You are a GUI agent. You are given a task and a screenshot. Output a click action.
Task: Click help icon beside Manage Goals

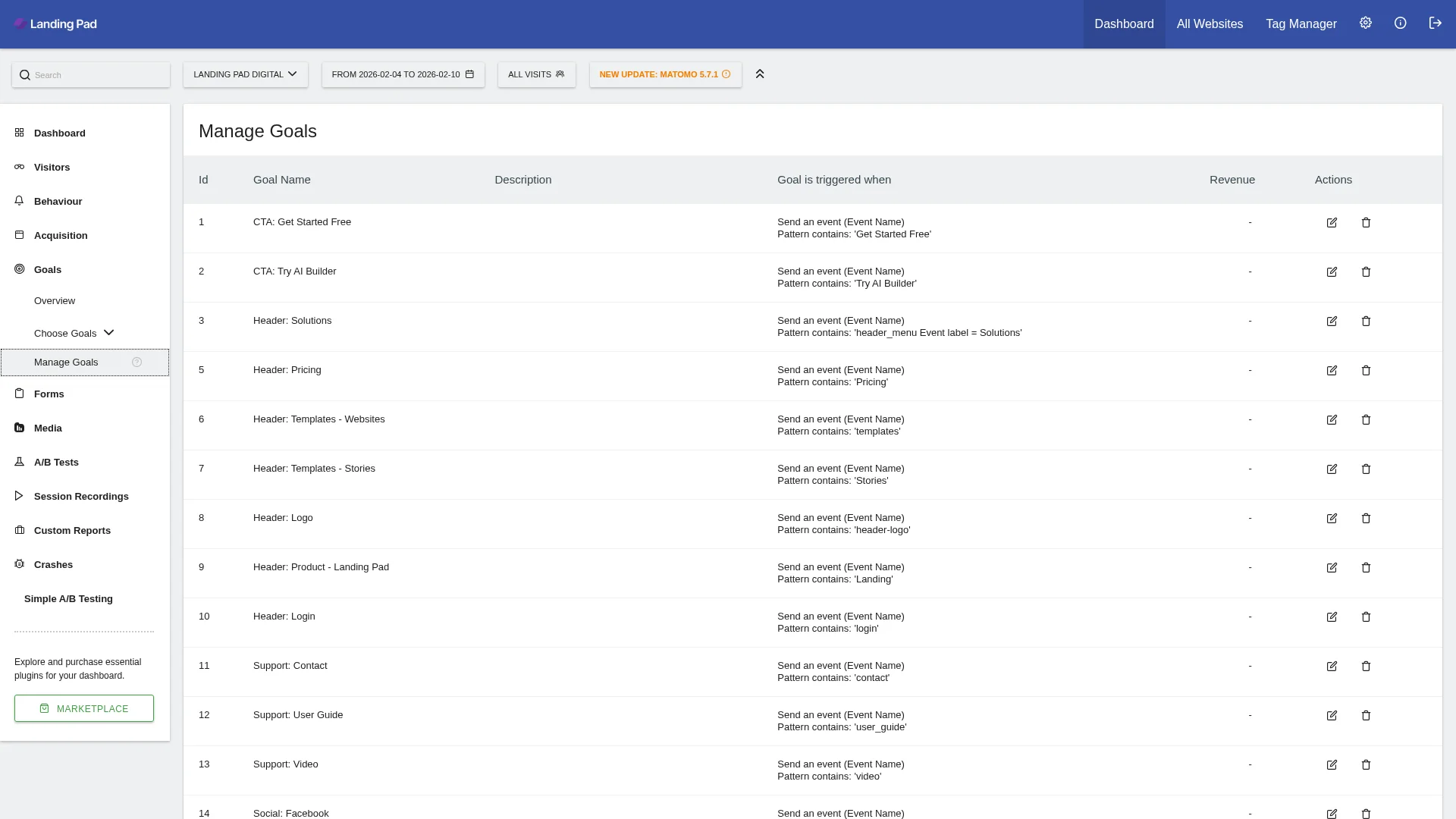point(136,362)
